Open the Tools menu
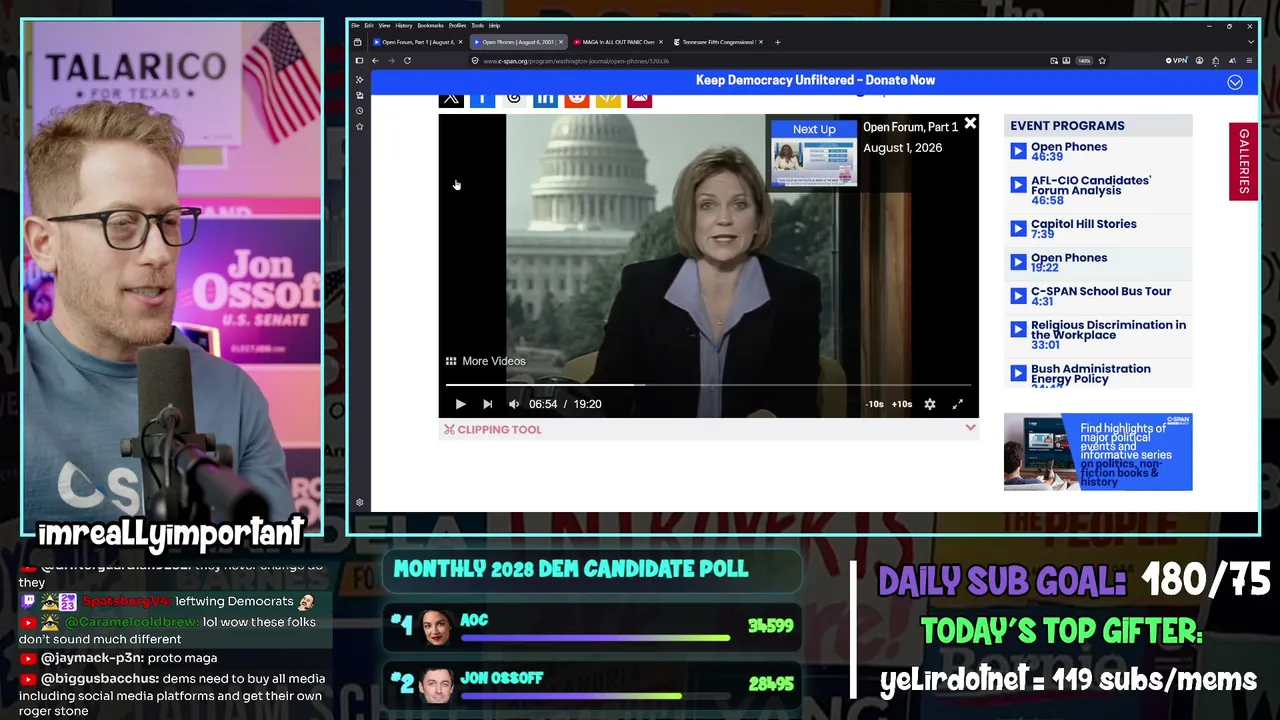Image resolution: width=1280 pixels, height=720 pixels. pos(477,25)
